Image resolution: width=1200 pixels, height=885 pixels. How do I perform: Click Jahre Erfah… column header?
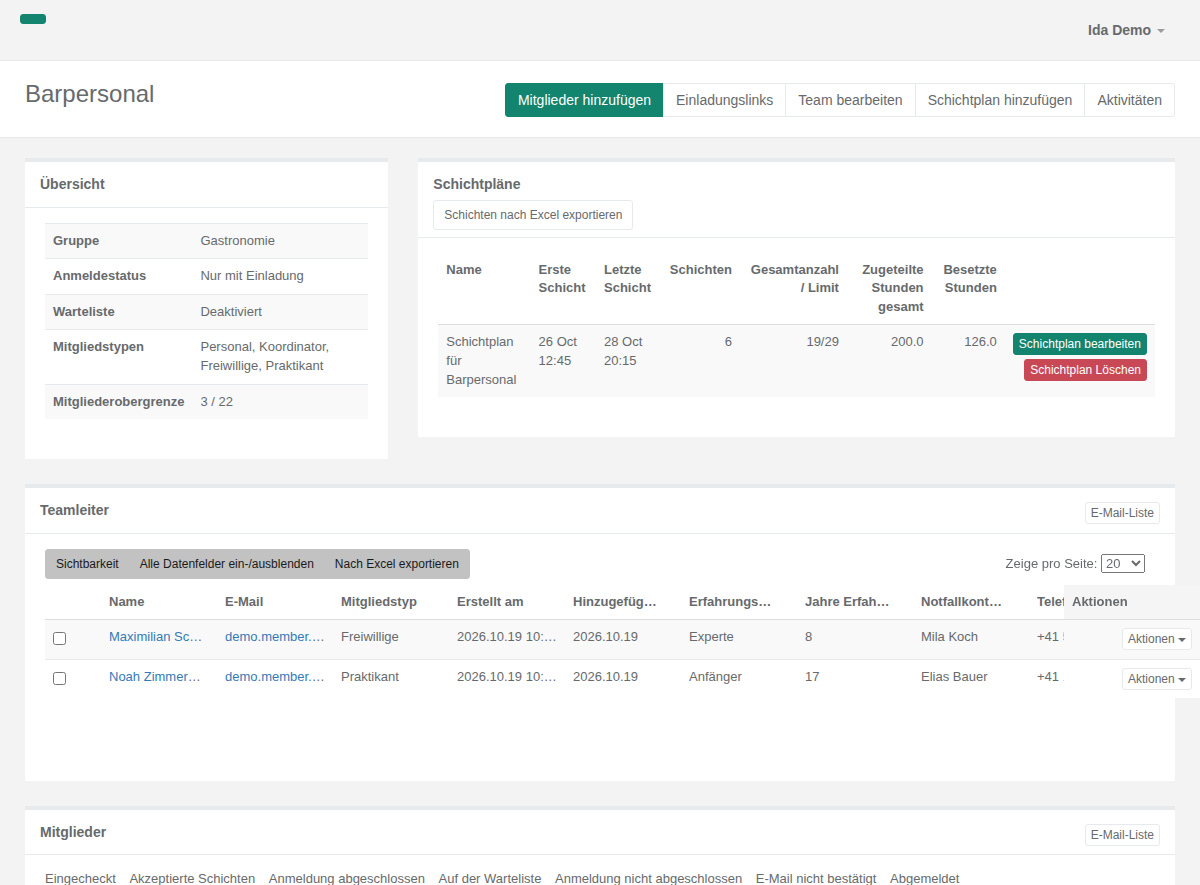847,602
